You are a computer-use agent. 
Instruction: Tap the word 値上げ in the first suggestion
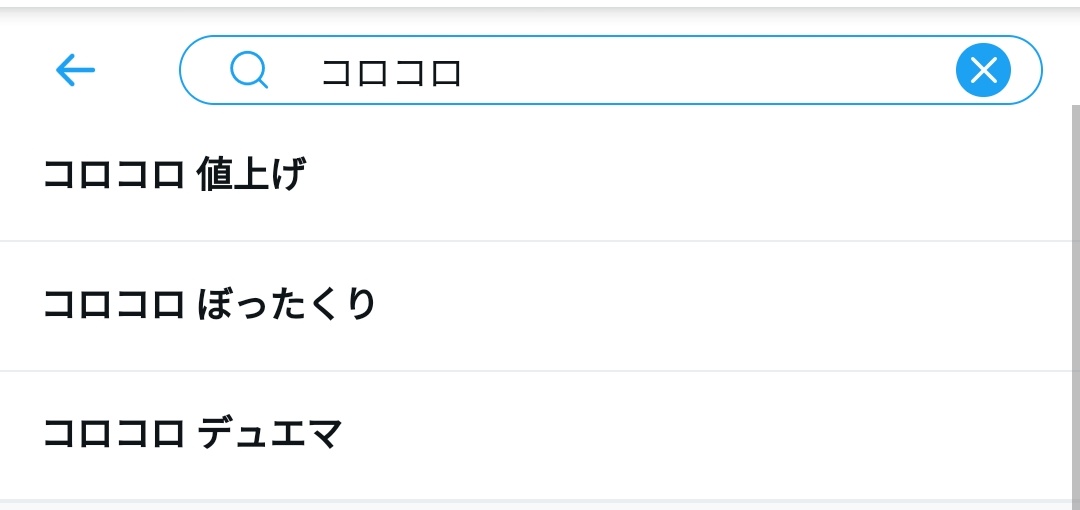tap(251, 176)
